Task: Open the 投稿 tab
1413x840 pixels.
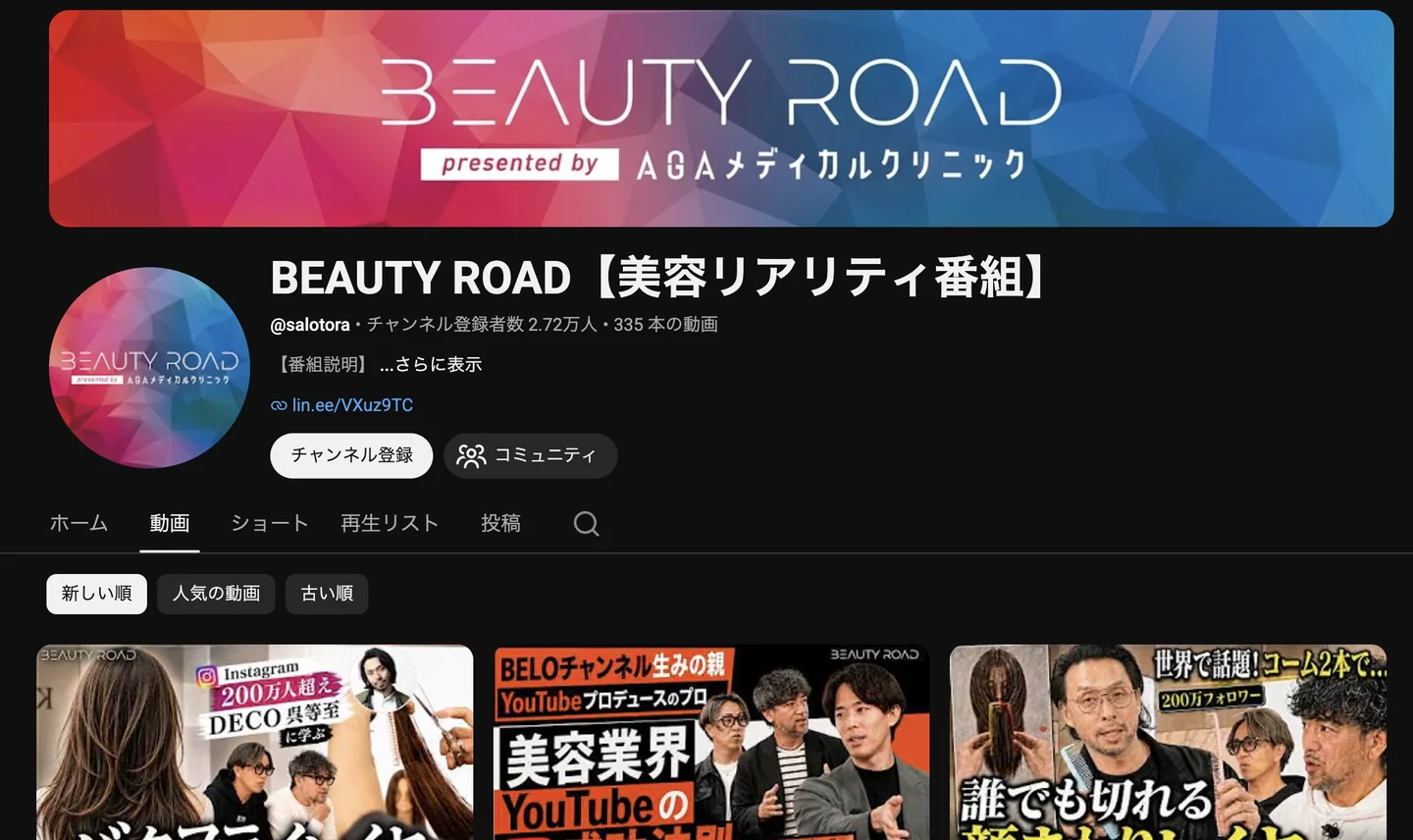Action: point(500,523)
